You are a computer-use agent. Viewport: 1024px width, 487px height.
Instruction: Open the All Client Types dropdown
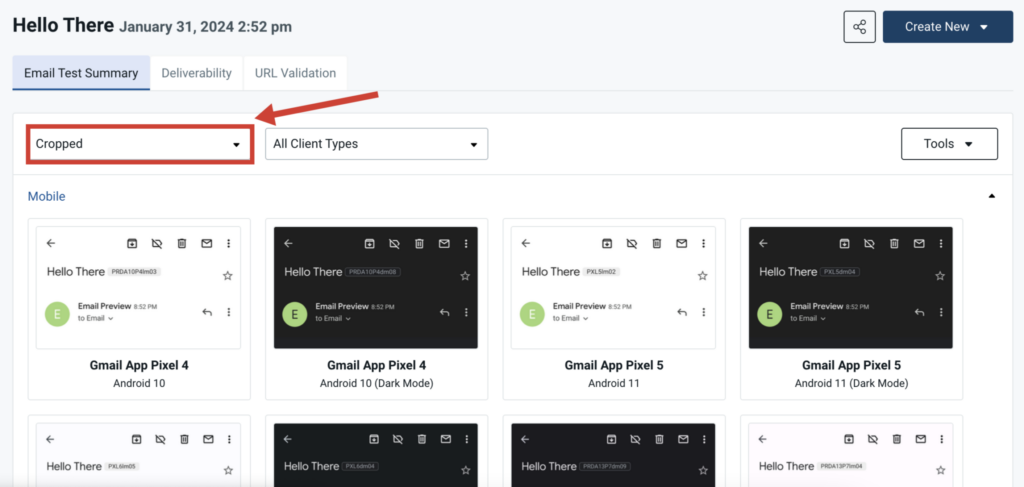pyautogui.click(x=376, y=144)
